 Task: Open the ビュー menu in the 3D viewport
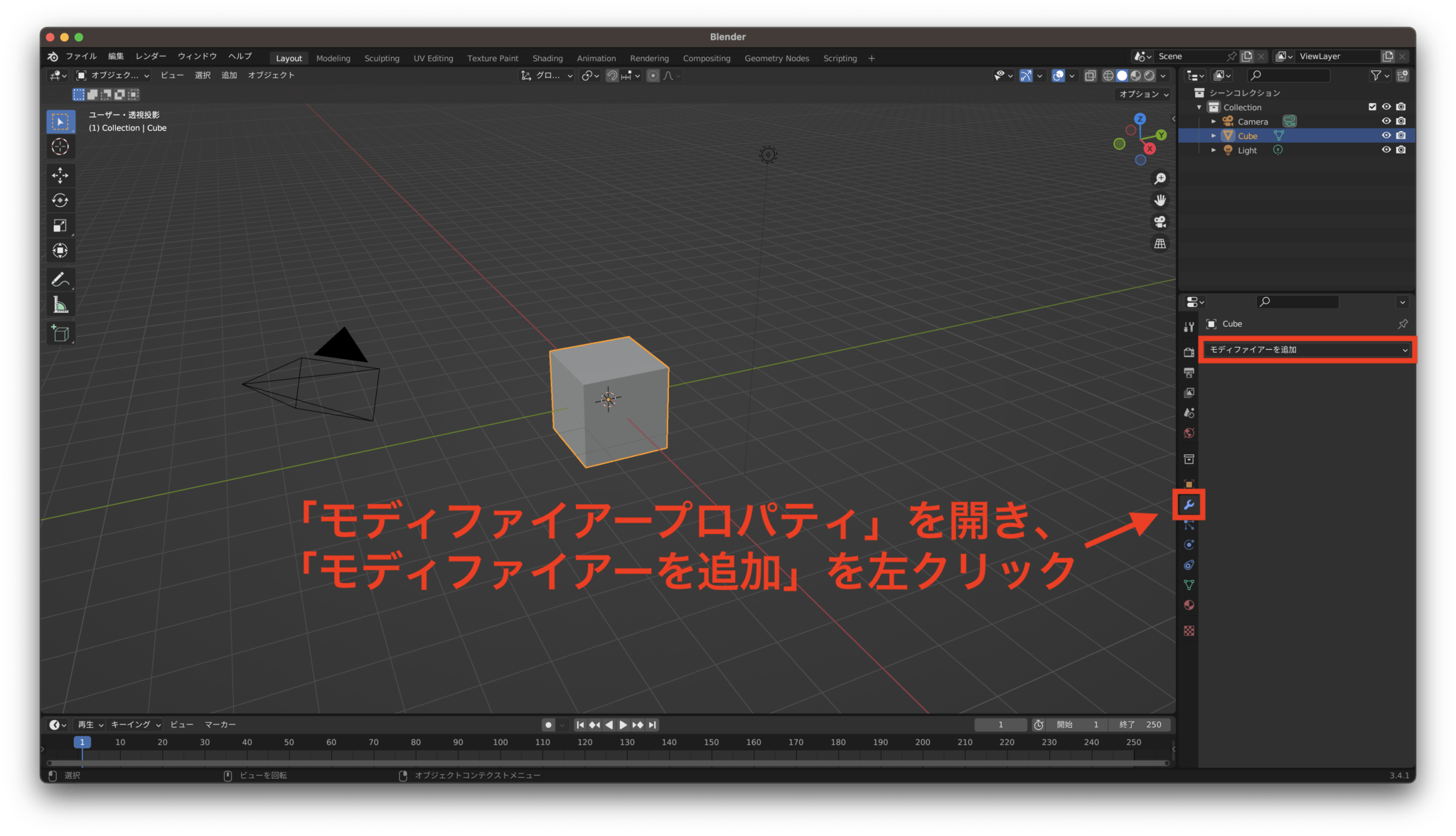click(x=172, y=75)
